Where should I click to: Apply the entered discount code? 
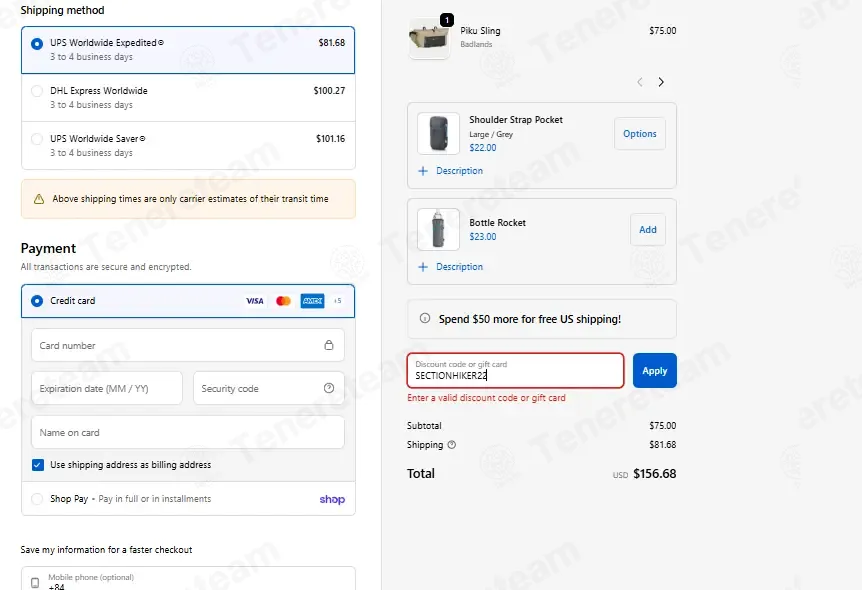coord(654,371)
